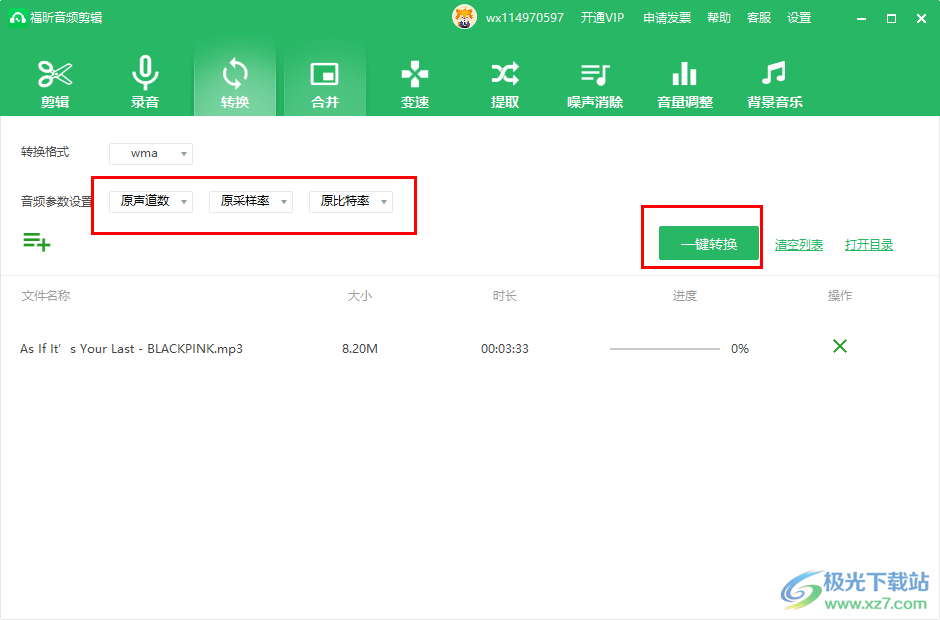
Task: Select the 剪辑 scissors tool
Action: (55, 83)
